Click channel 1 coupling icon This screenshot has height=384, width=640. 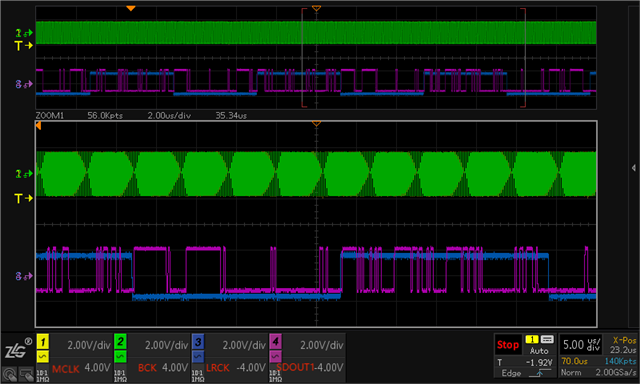[43, 357]
